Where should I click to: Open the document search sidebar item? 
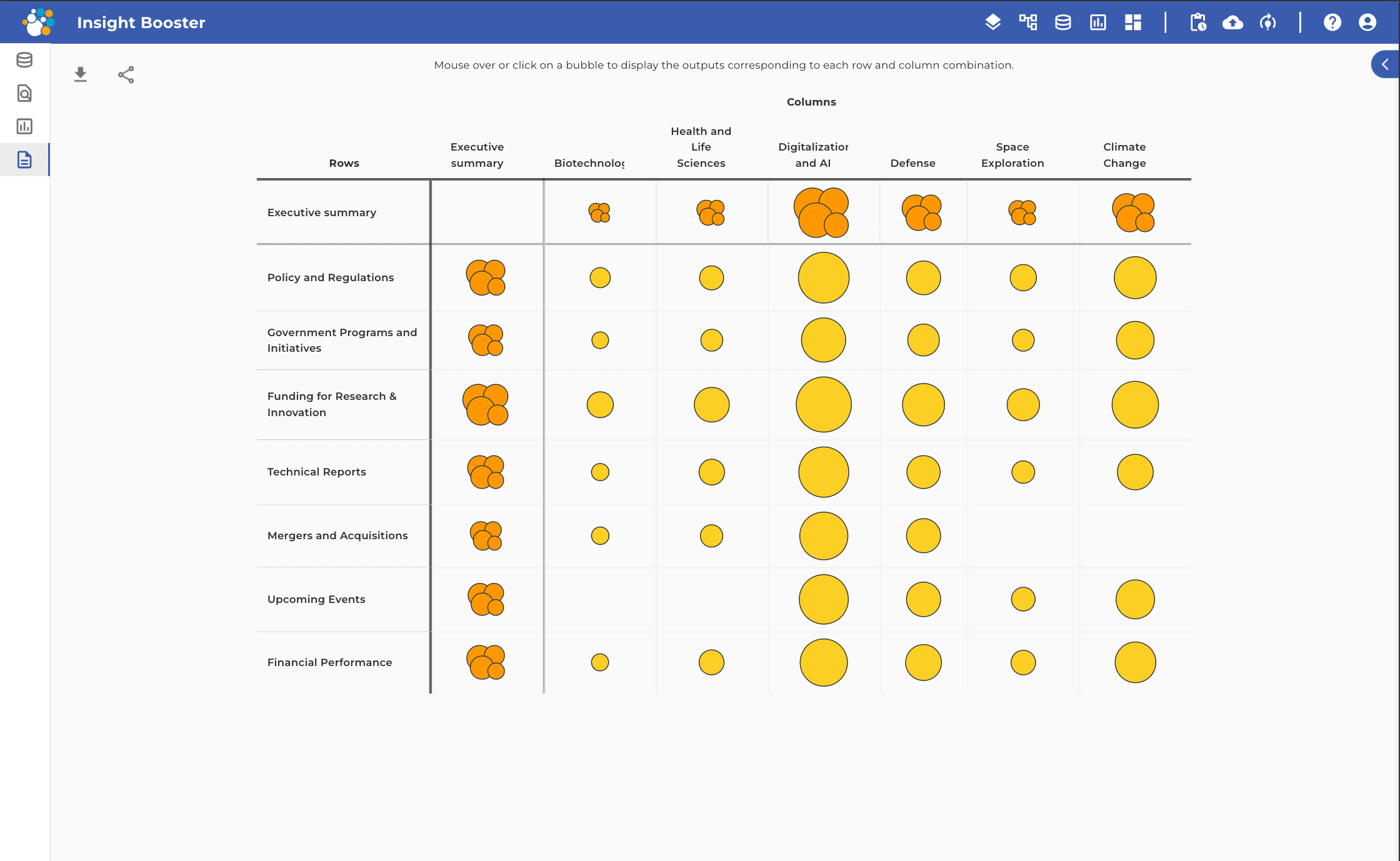click(x=24, y=93)
